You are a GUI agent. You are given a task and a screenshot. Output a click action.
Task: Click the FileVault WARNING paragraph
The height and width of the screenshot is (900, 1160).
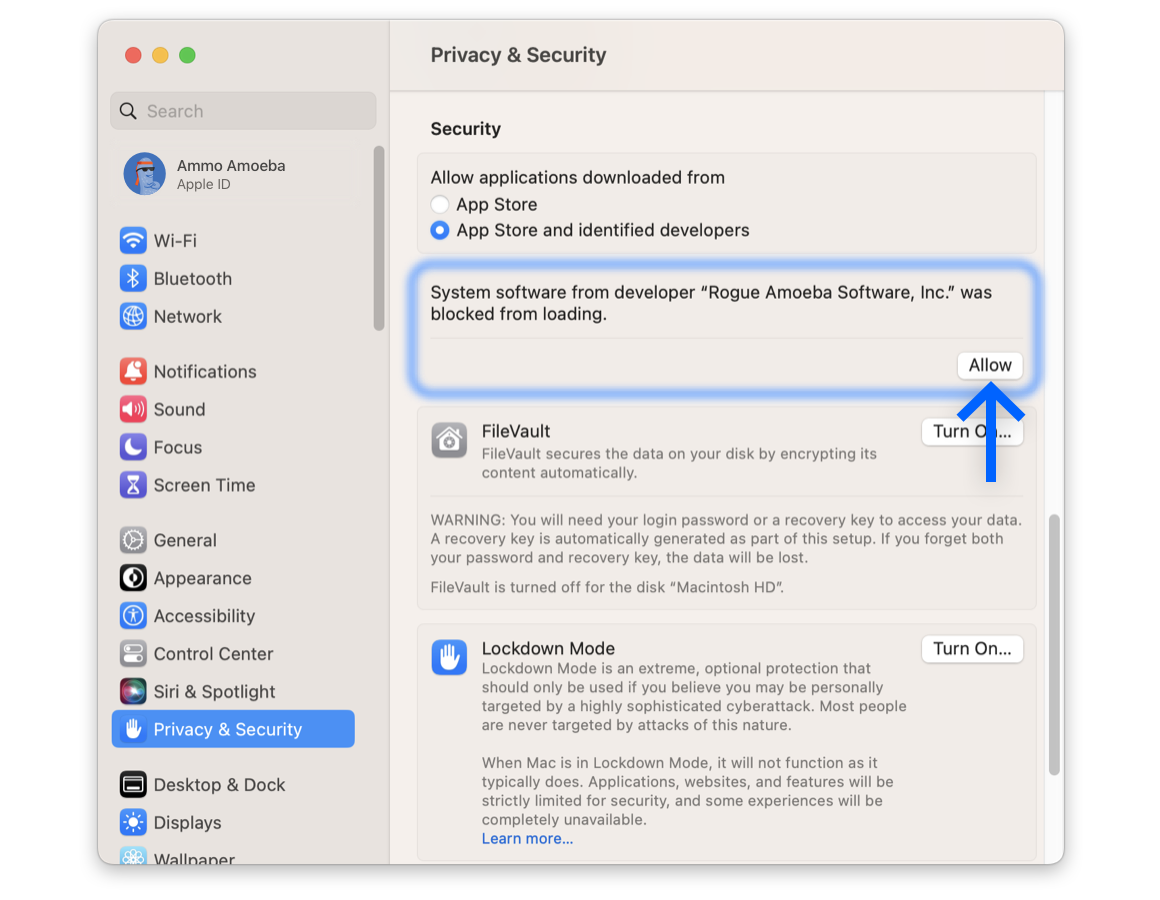pos(726,538)
